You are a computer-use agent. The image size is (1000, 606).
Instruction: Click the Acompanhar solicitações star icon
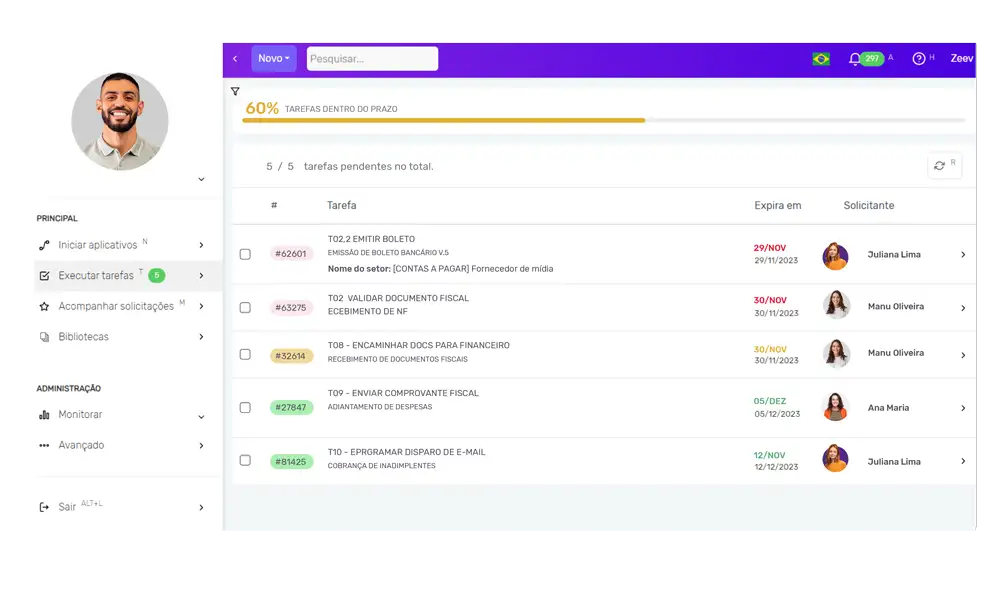[x=44, y=306]
